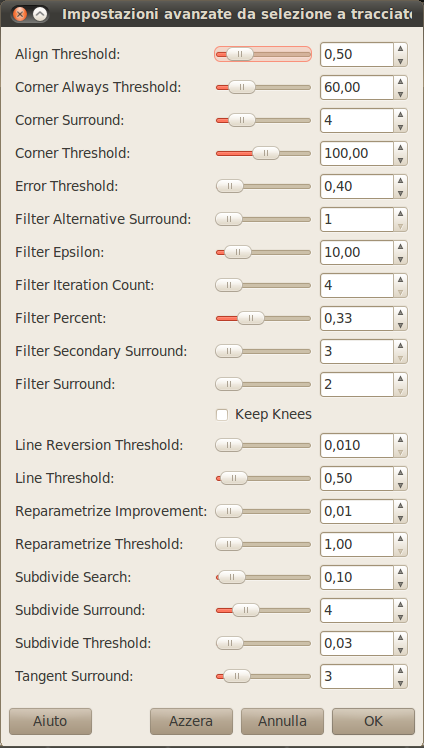
Task: Decrease Corner Threshold with the down arrow
Action: (401, 160)
